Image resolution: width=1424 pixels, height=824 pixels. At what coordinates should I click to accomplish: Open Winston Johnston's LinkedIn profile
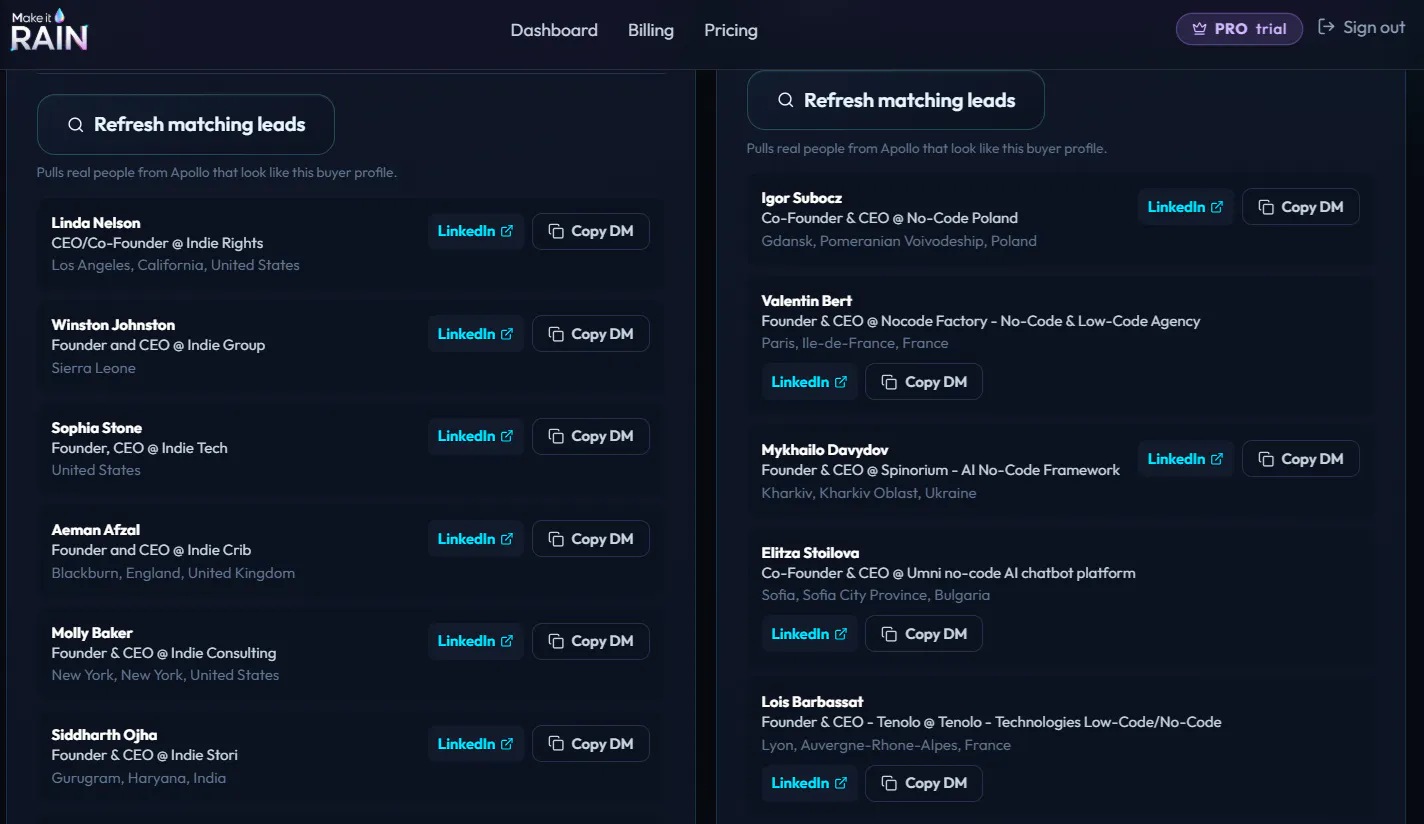476,334
